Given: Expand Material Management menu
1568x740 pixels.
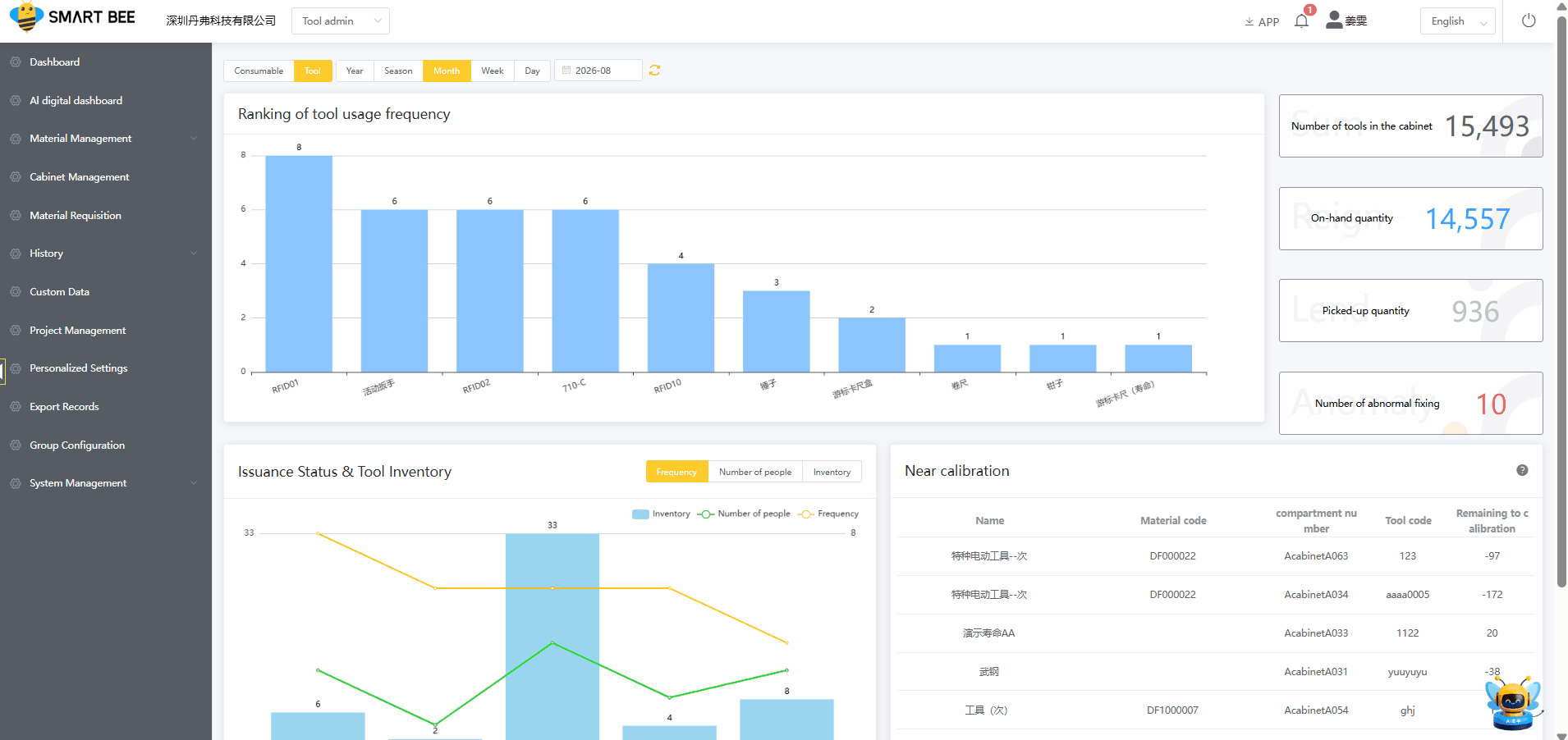Looking at the screenshot, I should tap(106, 139).
